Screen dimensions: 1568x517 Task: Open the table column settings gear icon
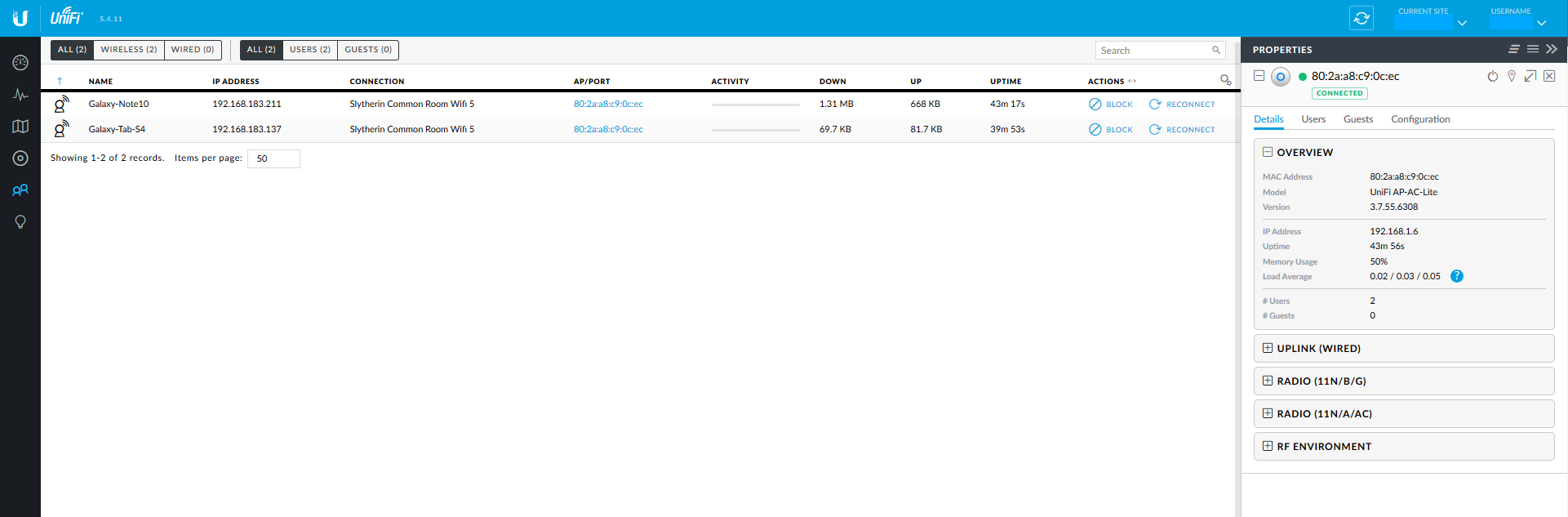click(1225, 80)
